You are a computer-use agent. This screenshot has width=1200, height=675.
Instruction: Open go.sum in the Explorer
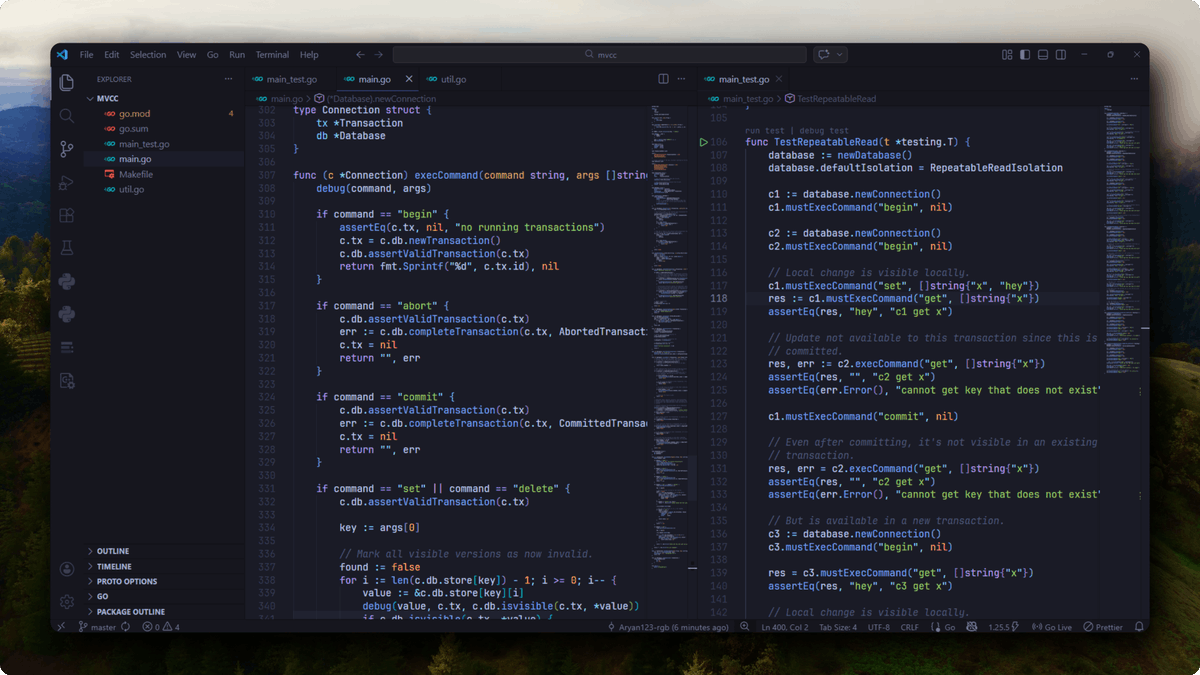tap(164, 128)
